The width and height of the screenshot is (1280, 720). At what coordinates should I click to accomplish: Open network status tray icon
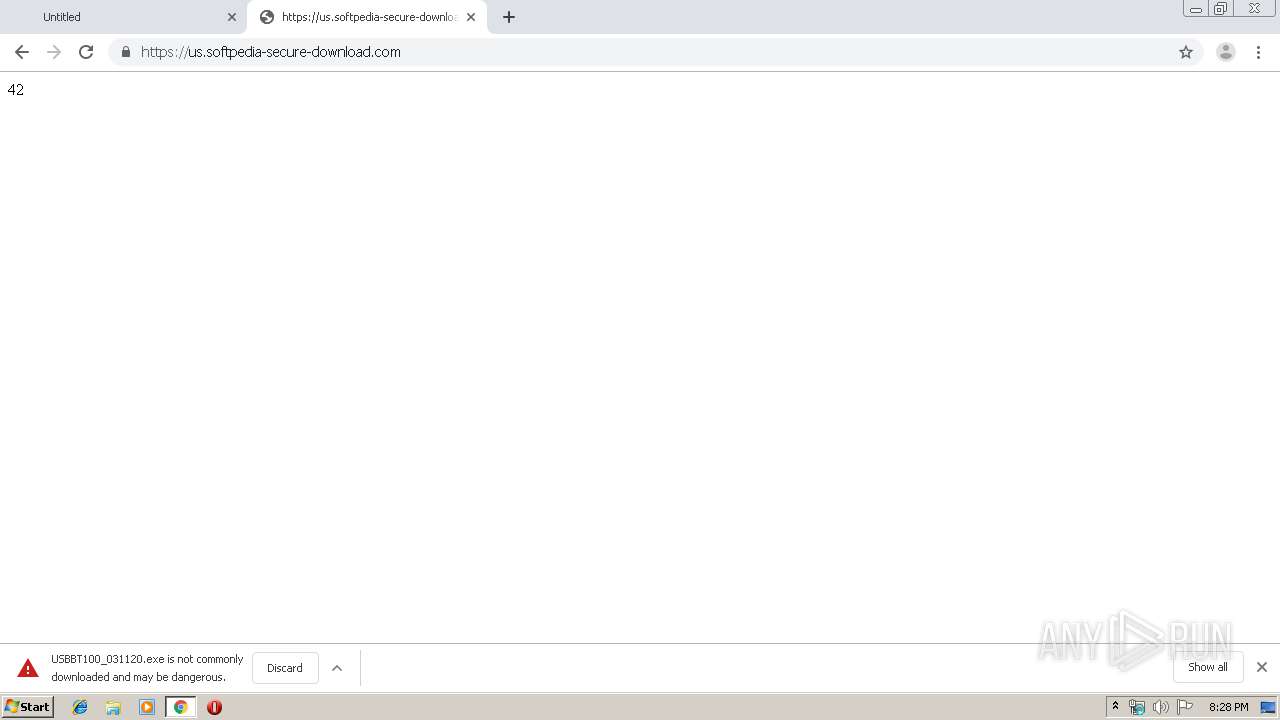coord(1137,707)
